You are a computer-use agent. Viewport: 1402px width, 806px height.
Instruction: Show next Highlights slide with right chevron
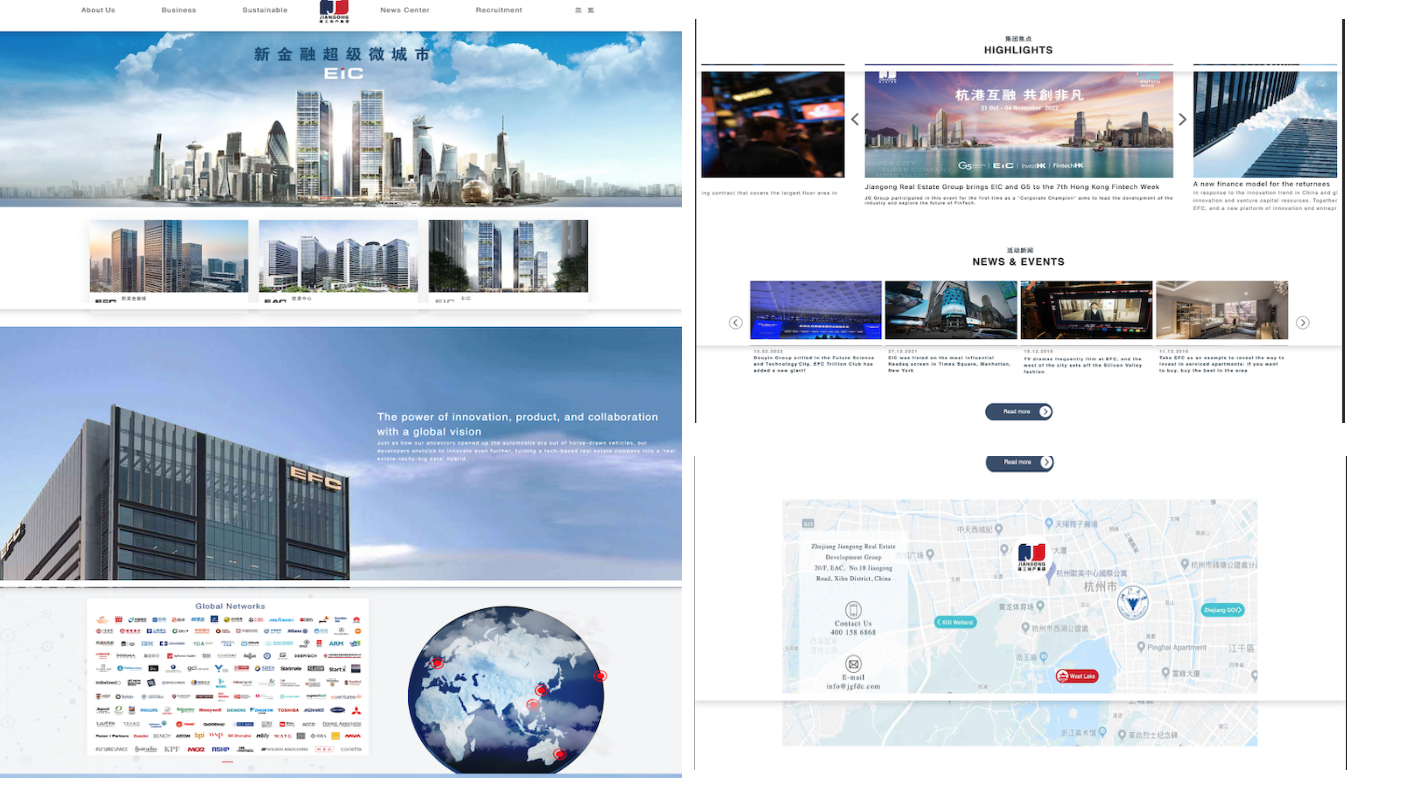(x=1182, y=119)
